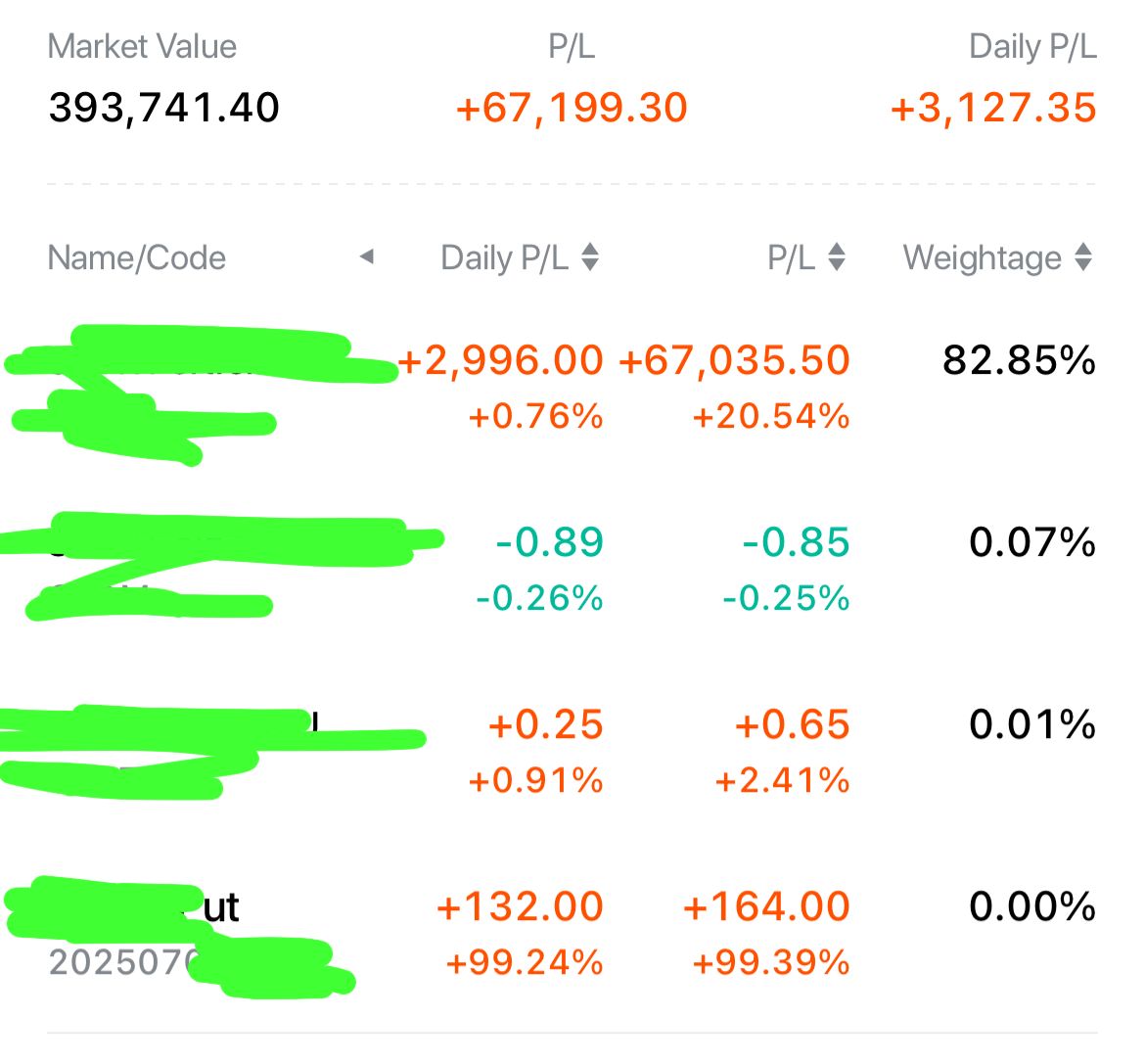
Task: Sort holdings by Weightage arrows
Action: click(x=1083, y=257)
